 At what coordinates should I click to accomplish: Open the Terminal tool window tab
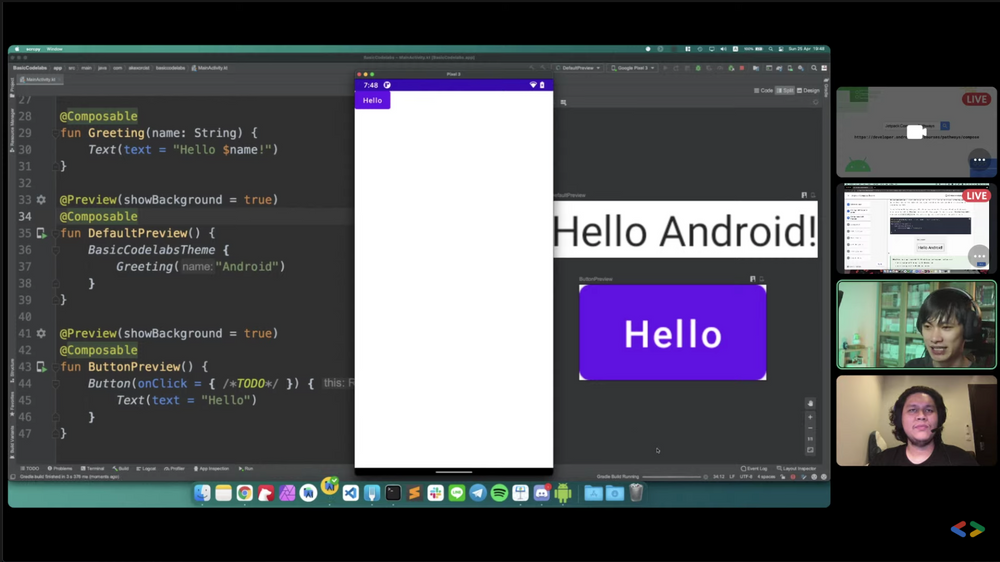pos(93,468)
